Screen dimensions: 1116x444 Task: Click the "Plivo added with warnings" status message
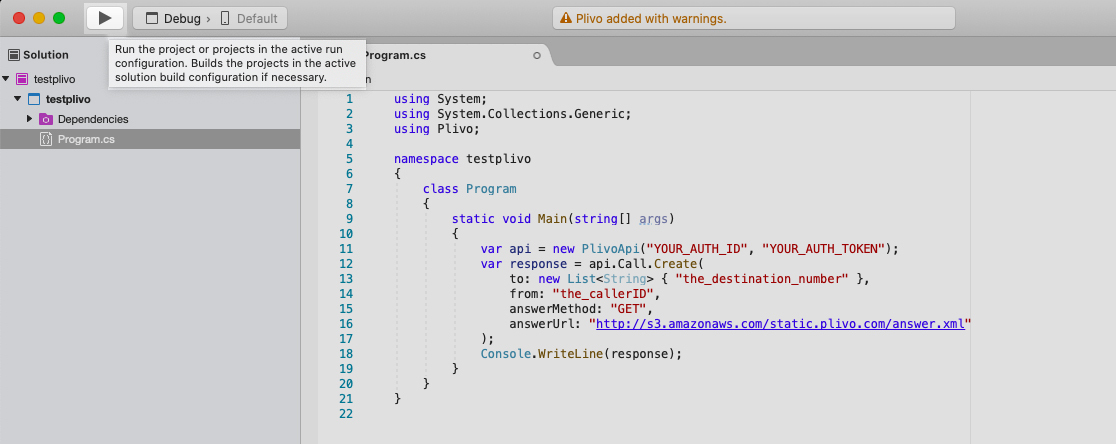(x=650, y=18)
